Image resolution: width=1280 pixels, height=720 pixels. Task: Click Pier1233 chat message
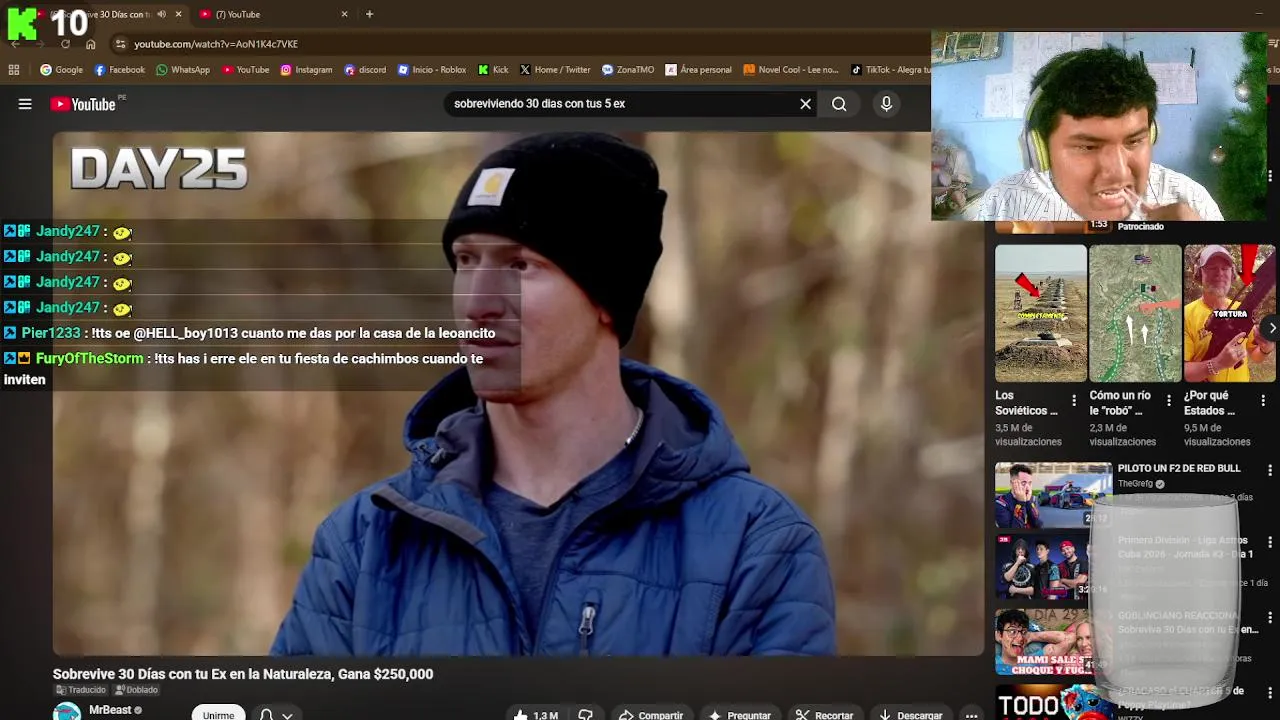tap(250, 333)
